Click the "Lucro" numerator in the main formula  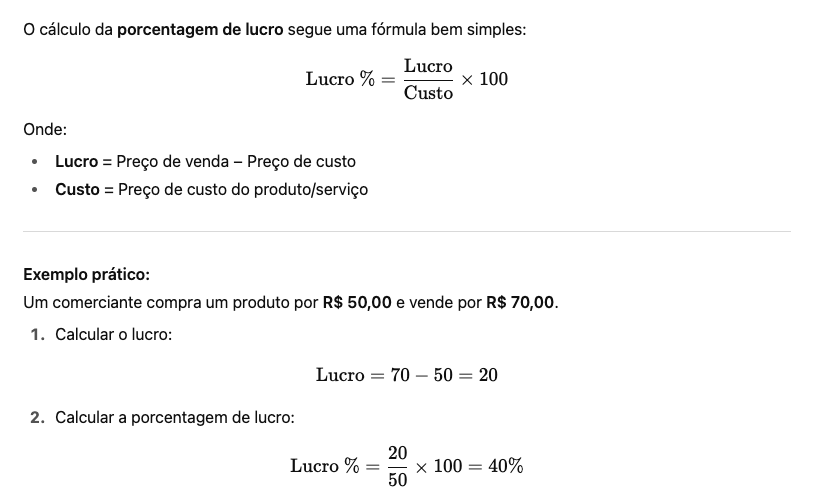pyautogui.click(x=428, y=66)
